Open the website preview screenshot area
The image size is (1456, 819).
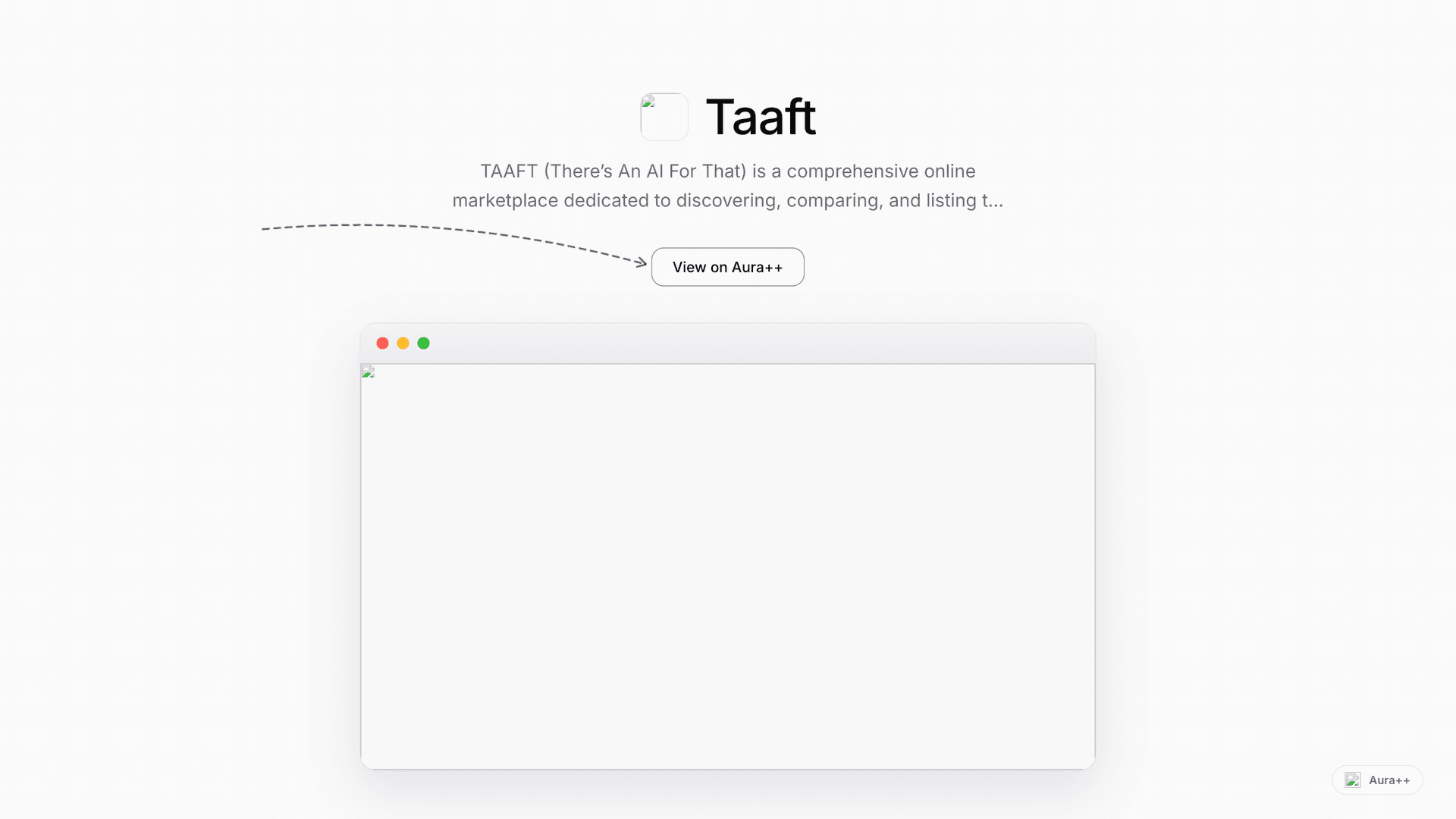727,566
